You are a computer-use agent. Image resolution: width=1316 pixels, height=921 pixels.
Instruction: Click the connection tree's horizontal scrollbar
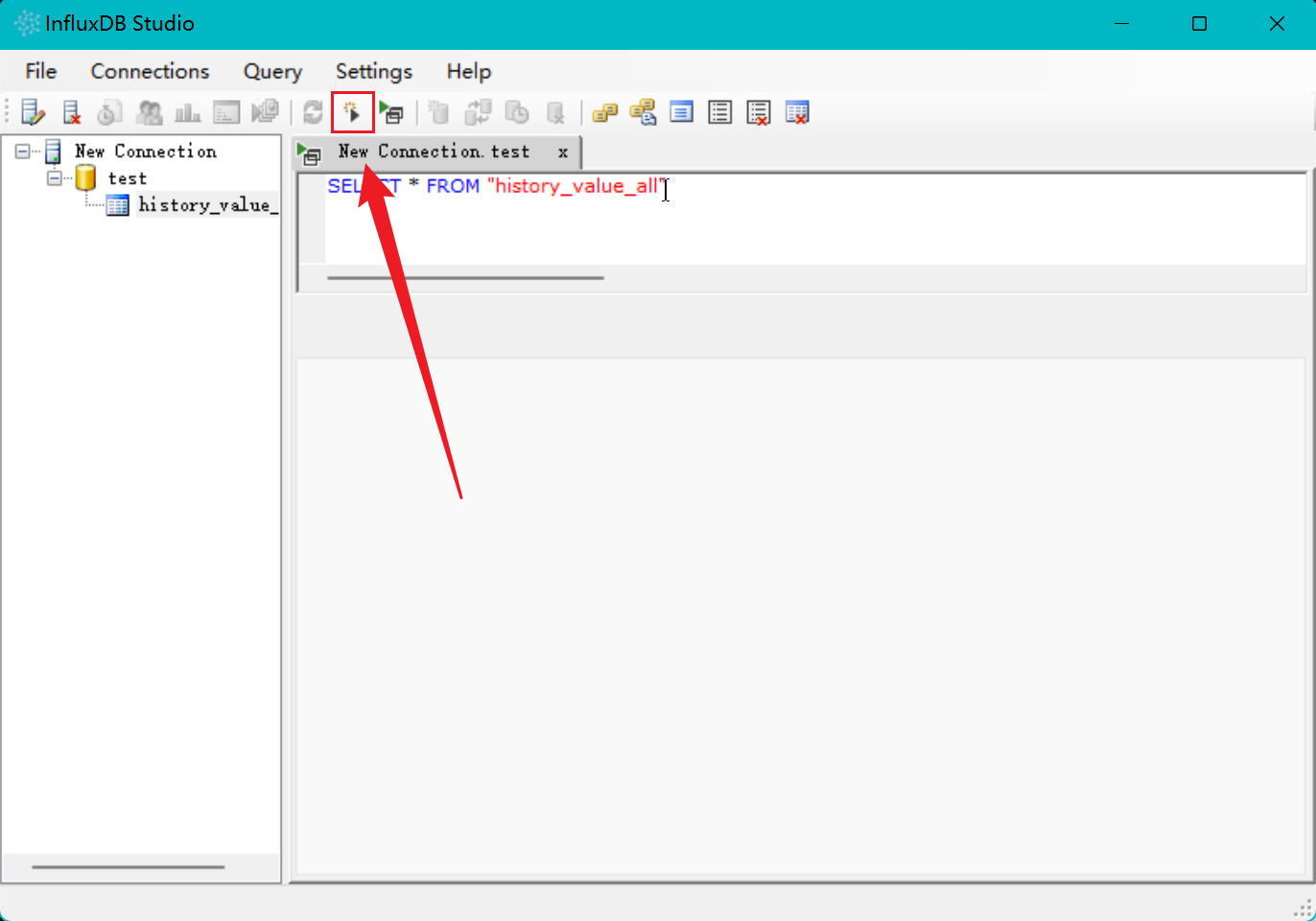click(x=129, y=867)
